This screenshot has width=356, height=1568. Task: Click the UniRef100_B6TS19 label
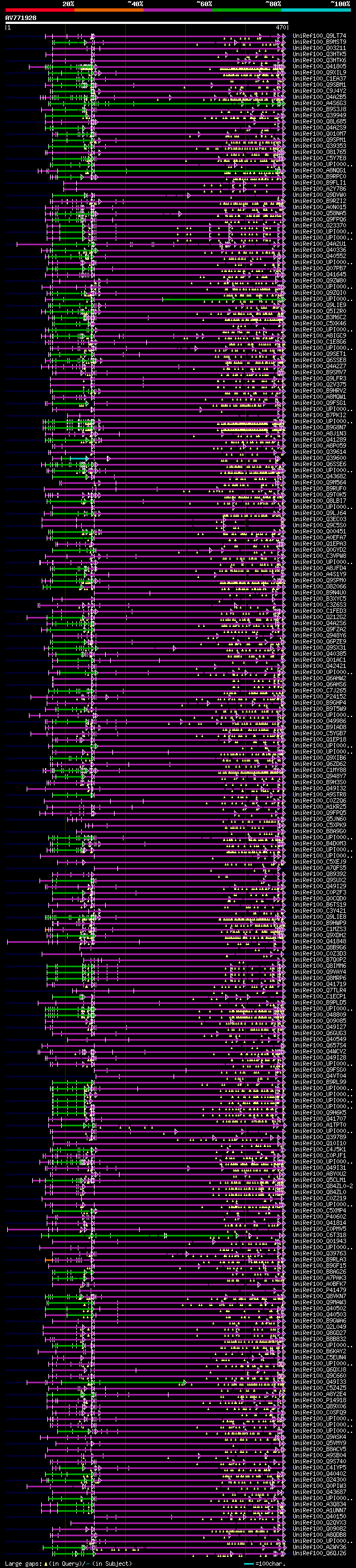coord(319,905)
